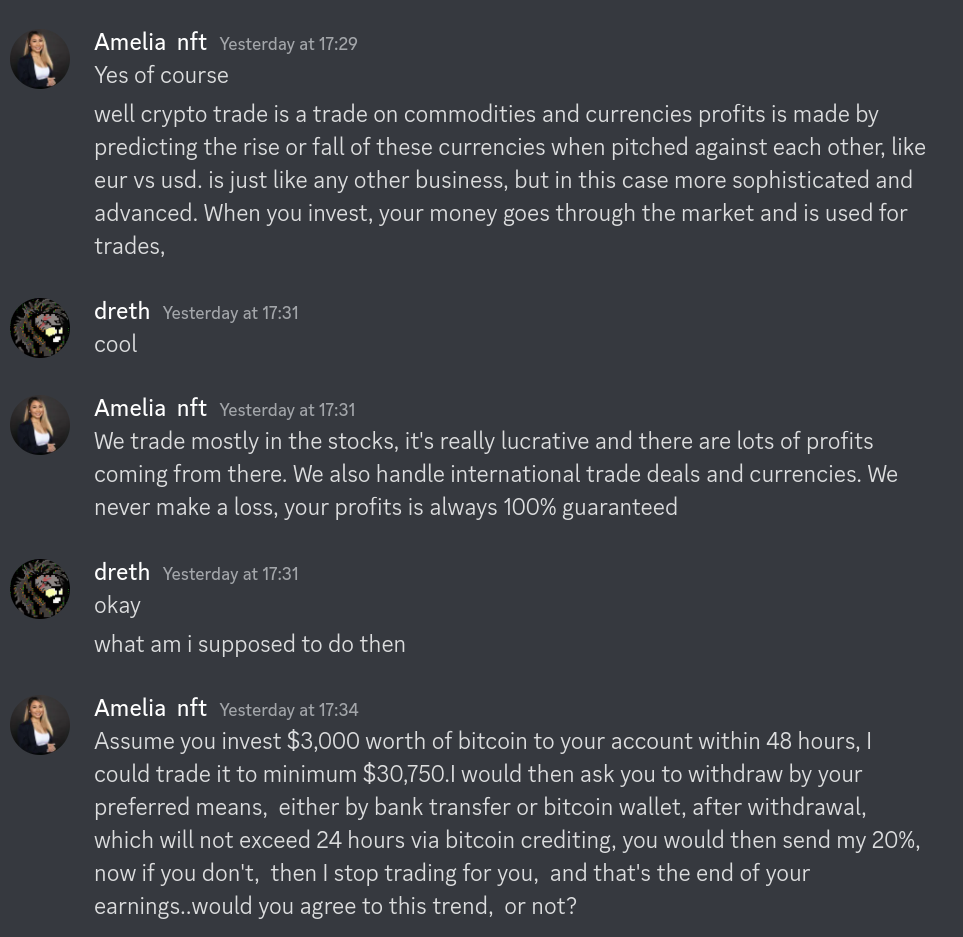Viewport: 963px width, 937px height.
Task: Click dreth's "cool" message text
Action: click(116, 344)
